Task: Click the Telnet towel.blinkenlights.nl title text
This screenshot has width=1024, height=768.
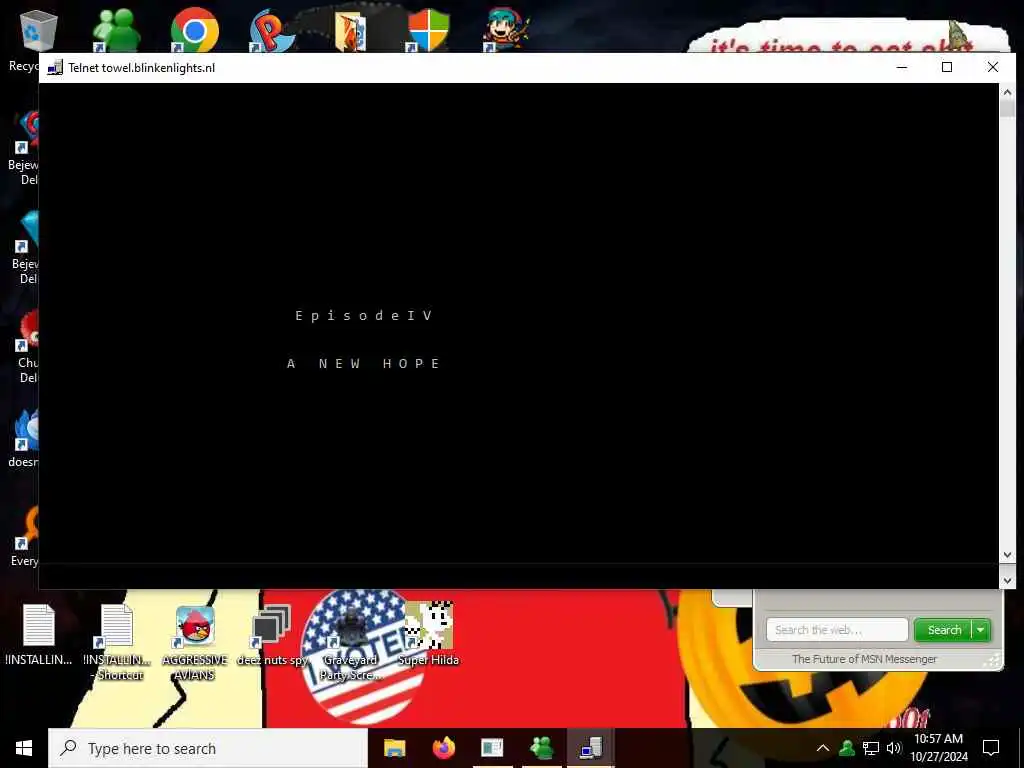Action: [x=141, y=68]
